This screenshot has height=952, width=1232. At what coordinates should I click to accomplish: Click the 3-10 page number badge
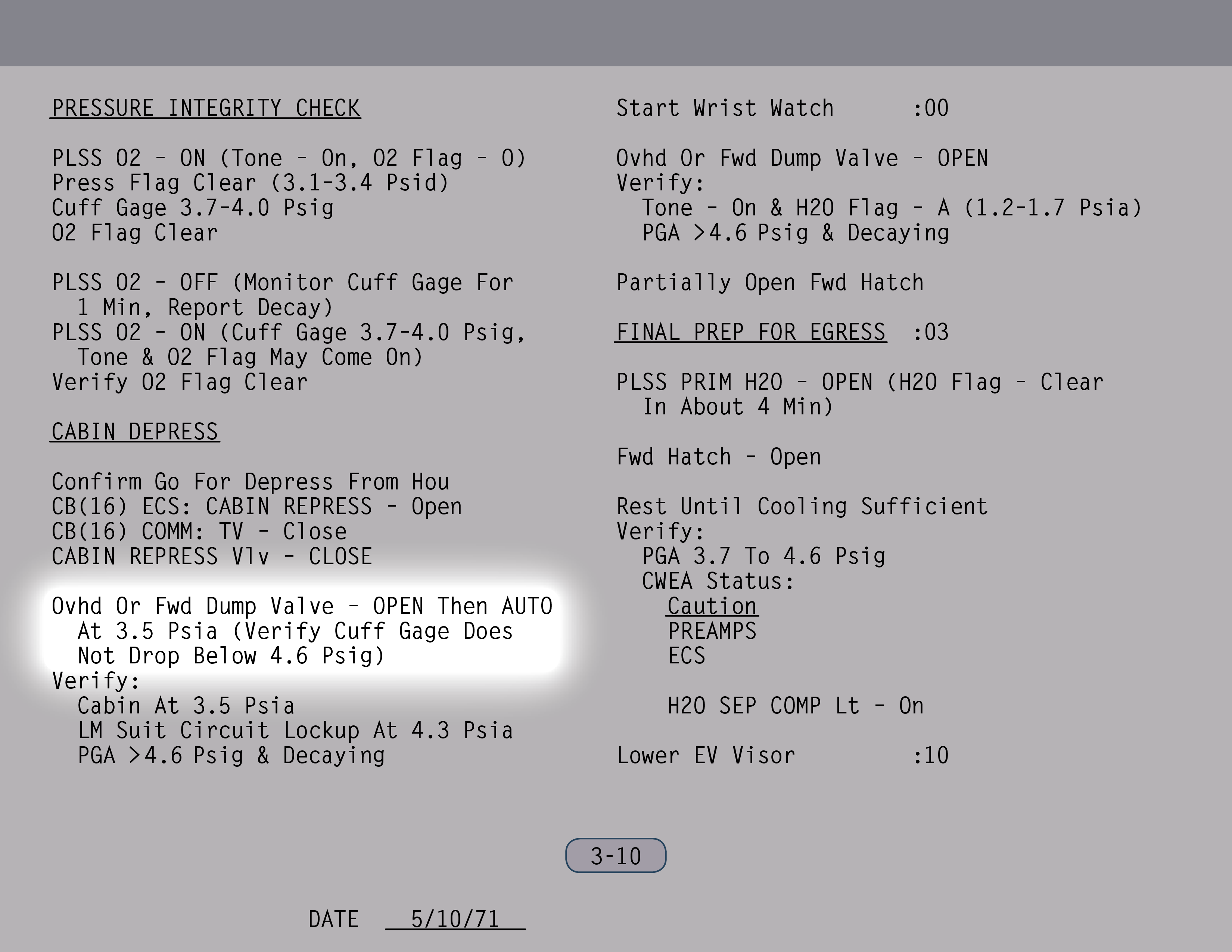pyautogui.click(x=615, y=856)
